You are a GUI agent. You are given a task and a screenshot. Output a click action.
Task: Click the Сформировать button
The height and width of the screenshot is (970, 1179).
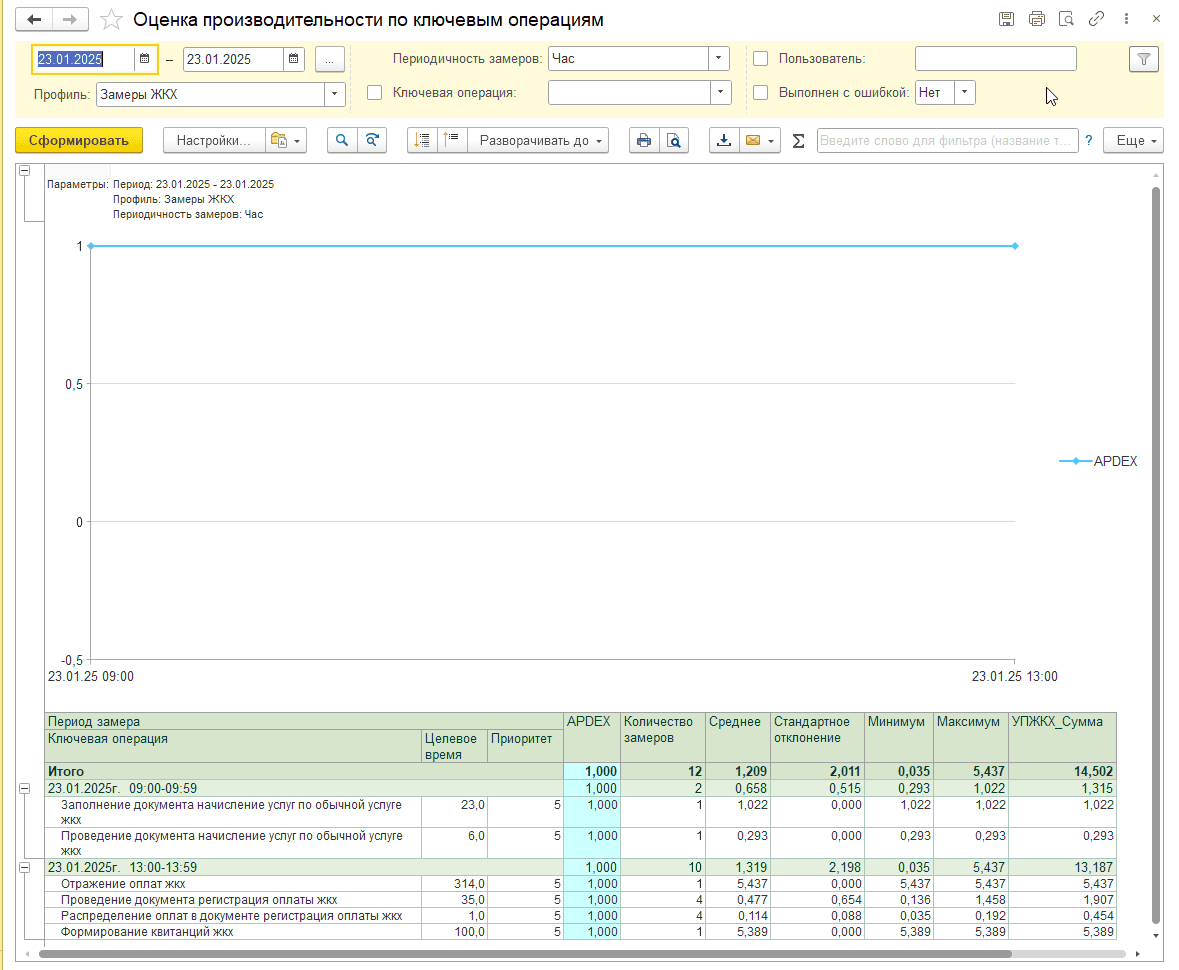coord(79,141)
